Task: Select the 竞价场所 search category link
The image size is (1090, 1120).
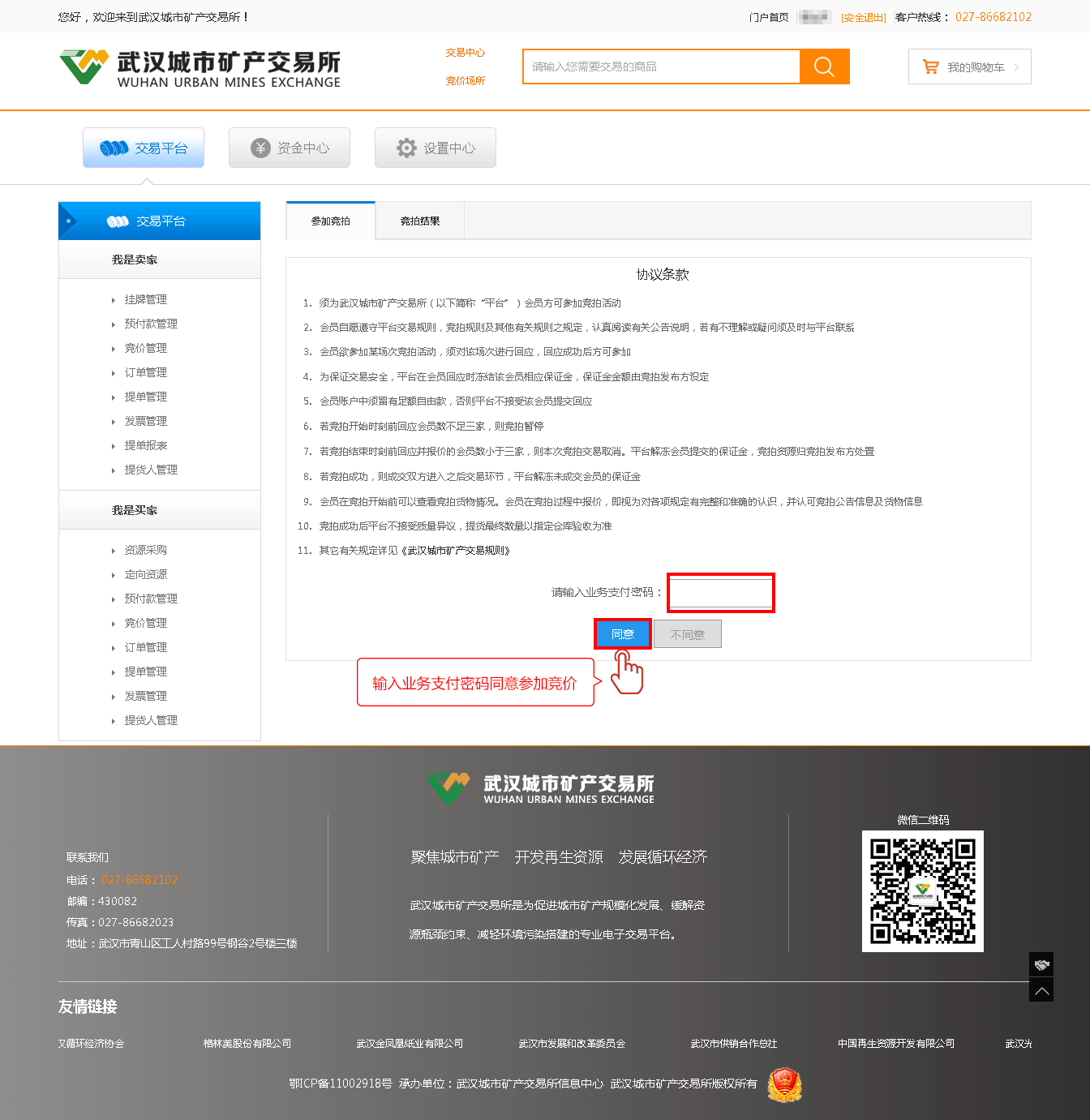Action: [x=465, y=81]
